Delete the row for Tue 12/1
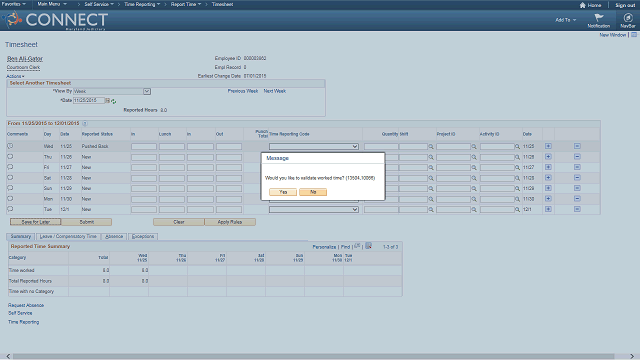640x360 pixels. [x=577, y=209]
